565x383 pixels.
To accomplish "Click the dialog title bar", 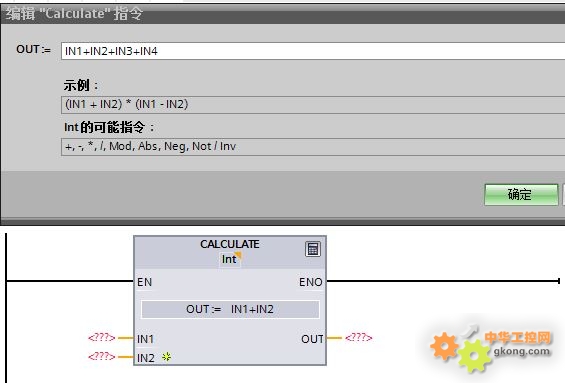I will [282, 14].
